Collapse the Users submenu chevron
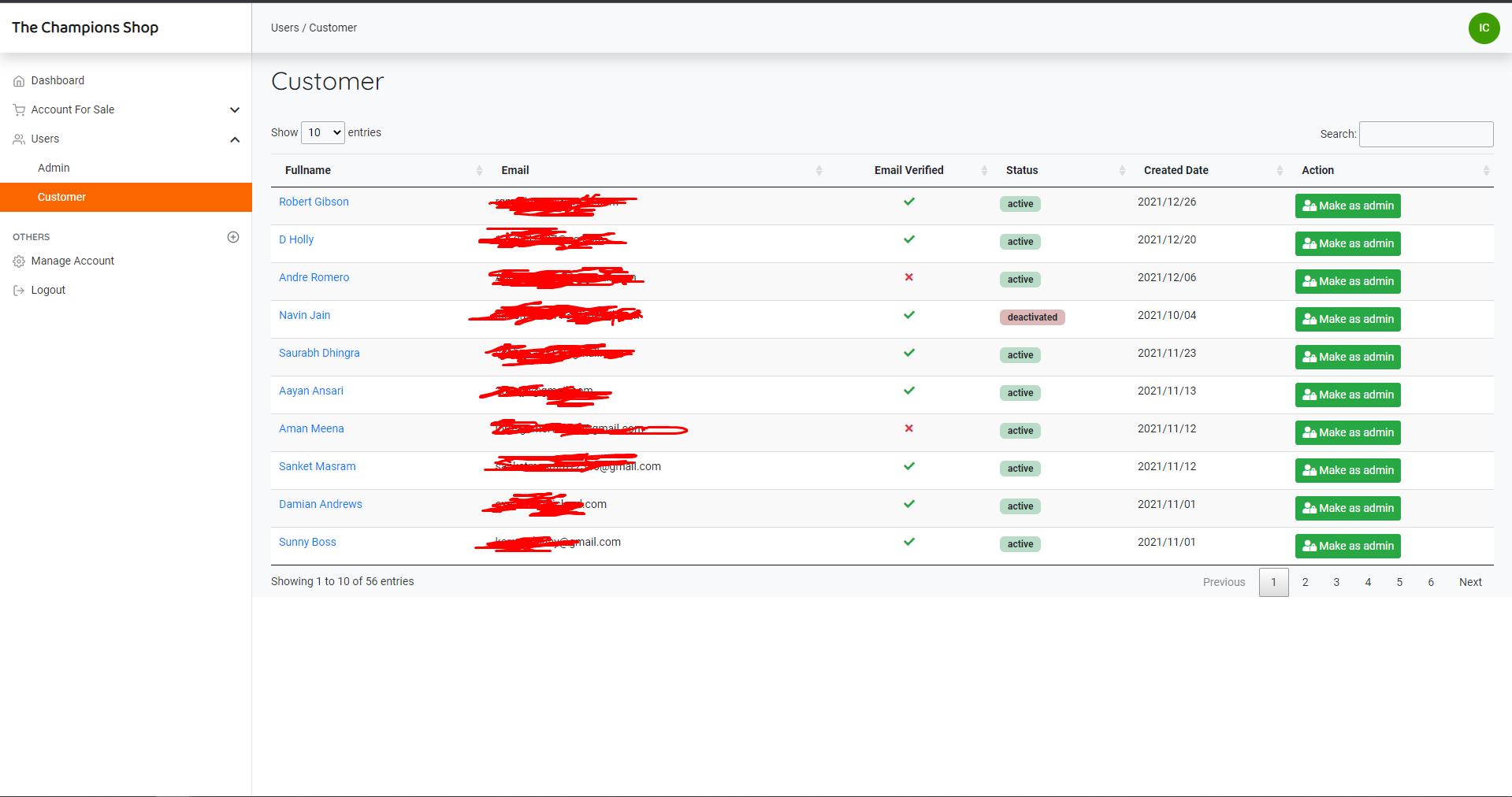 tap(234, 139)
